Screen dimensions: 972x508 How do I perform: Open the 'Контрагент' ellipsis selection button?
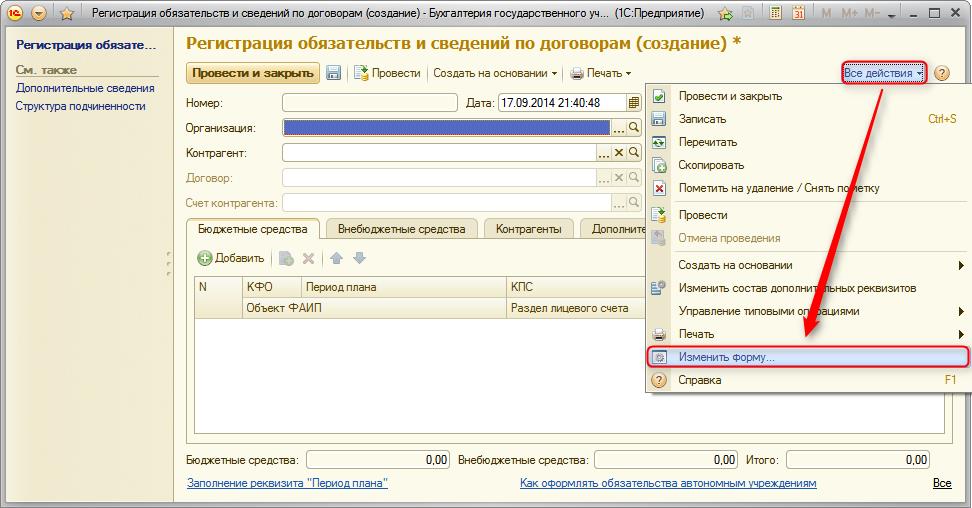tap(604, 153)
